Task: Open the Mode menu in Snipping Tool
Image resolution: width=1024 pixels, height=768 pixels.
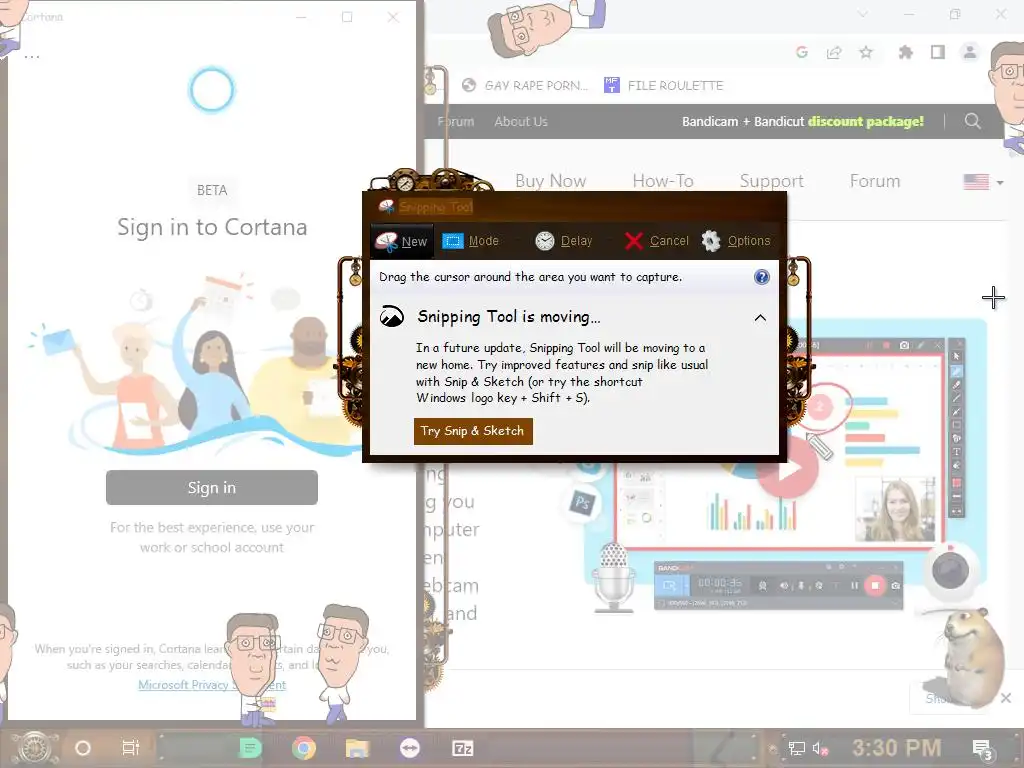Action: [470, 241]
